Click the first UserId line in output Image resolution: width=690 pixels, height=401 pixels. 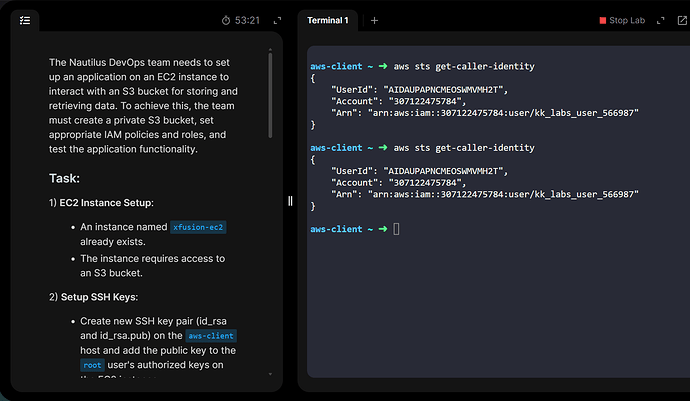pyautogui.click(x=419, y=90)
